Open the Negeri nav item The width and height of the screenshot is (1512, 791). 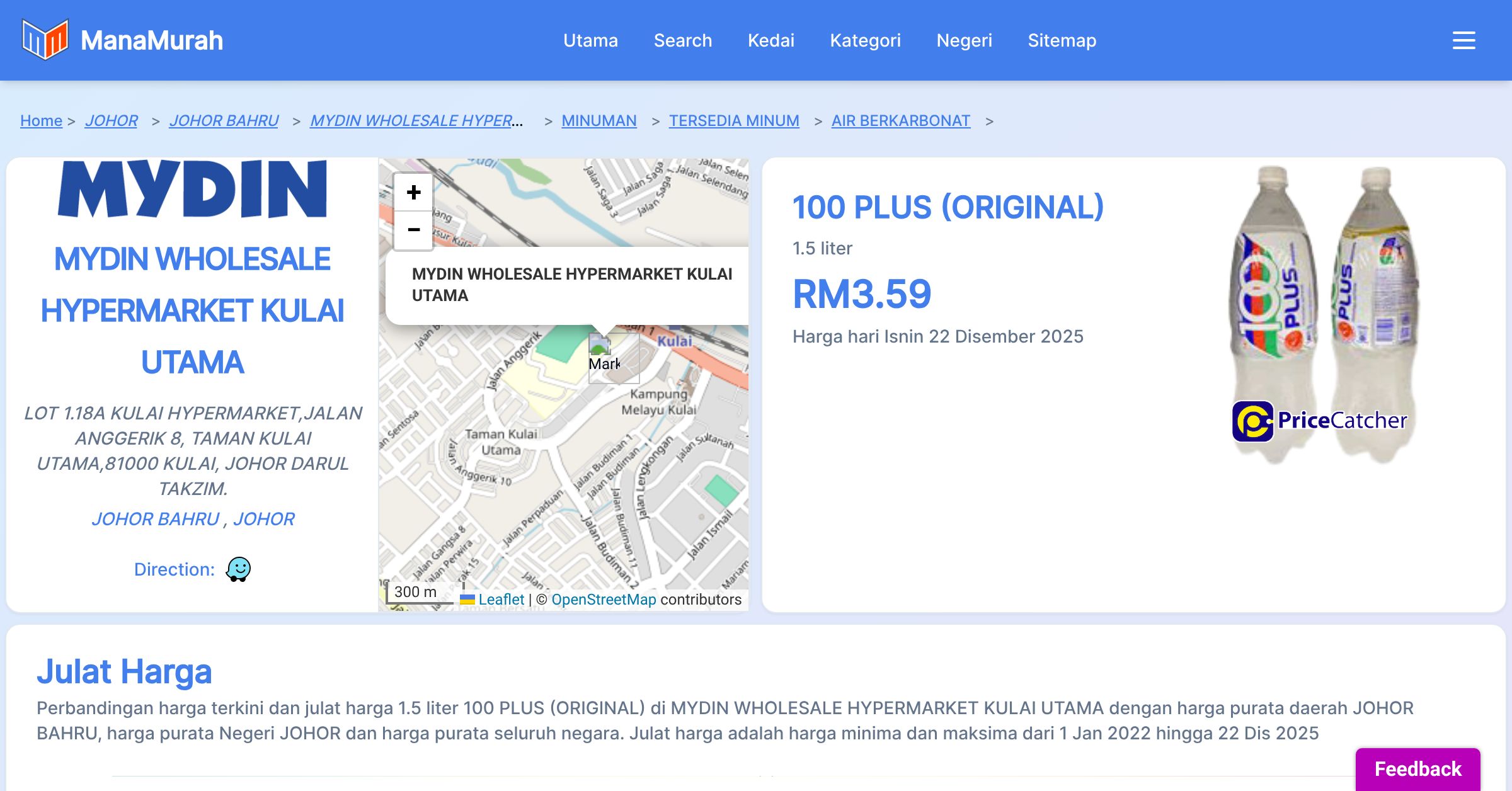point(964,40)
